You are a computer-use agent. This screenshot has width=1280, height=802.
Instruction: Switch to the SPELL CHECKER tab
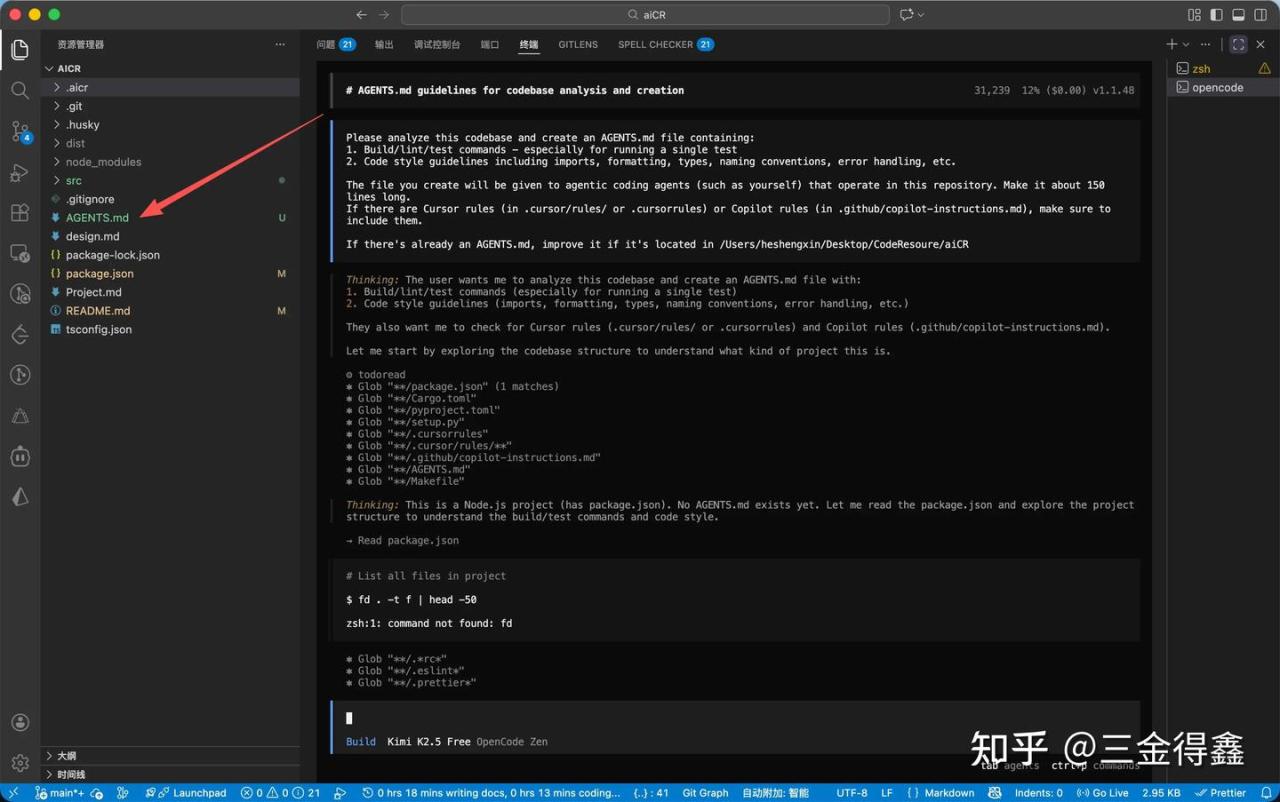click(x=655, y=45)
